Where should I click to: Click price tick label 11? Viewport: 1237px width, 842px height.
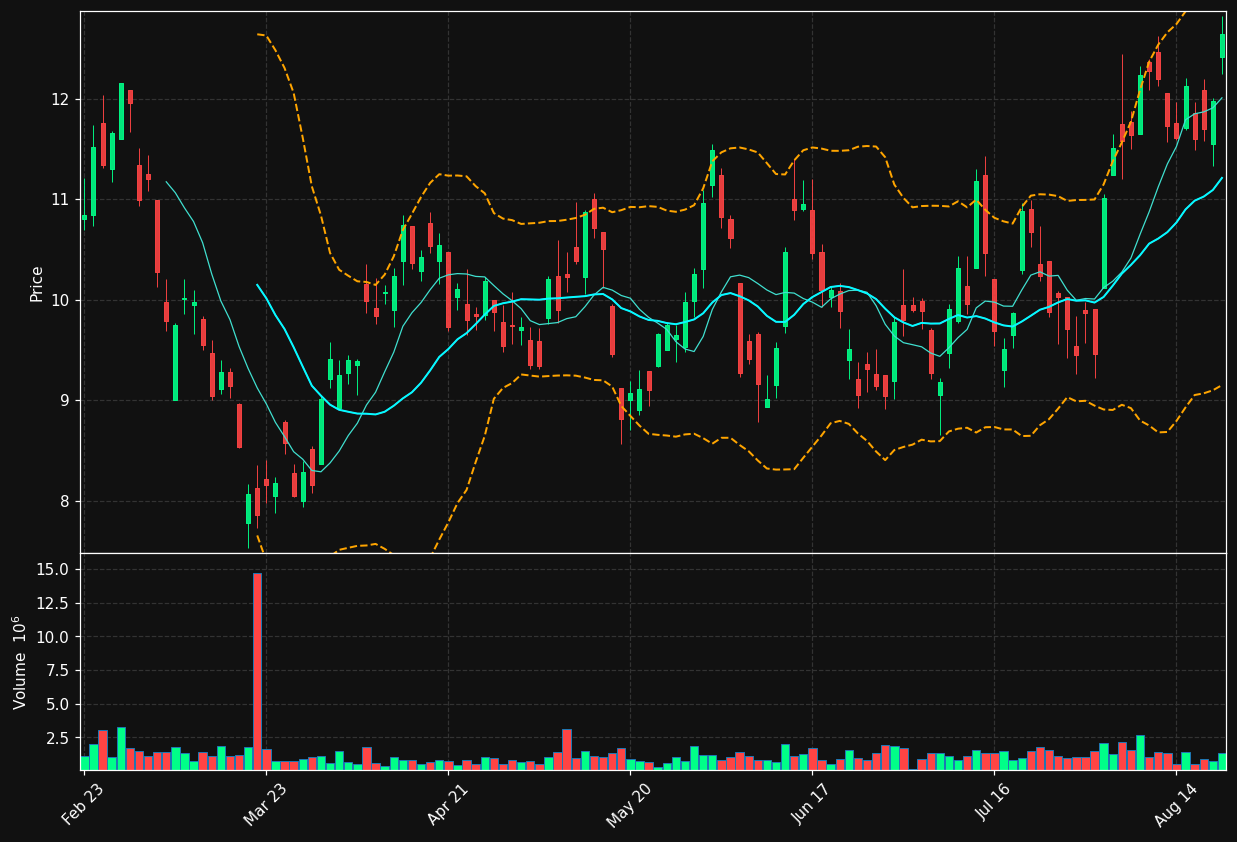pyautogui.click(x=60, y=200)
